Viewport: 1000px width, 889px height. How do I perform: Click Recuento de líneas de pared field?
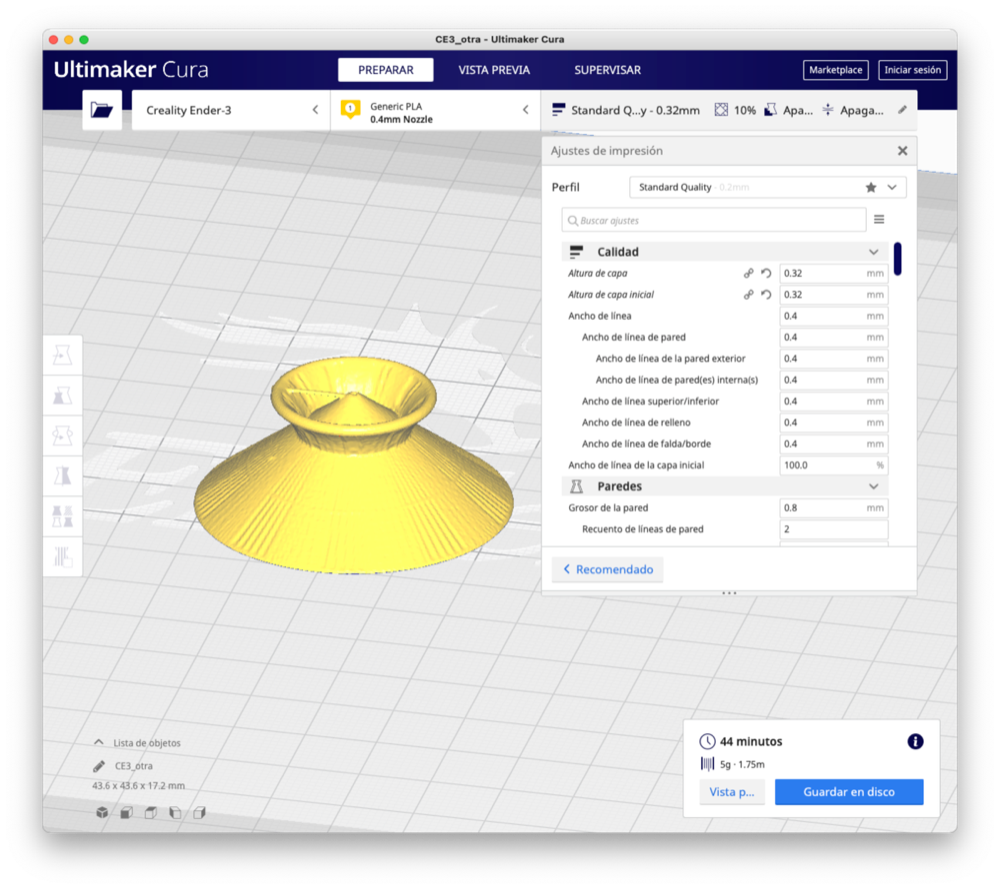(x=834, y=529)
